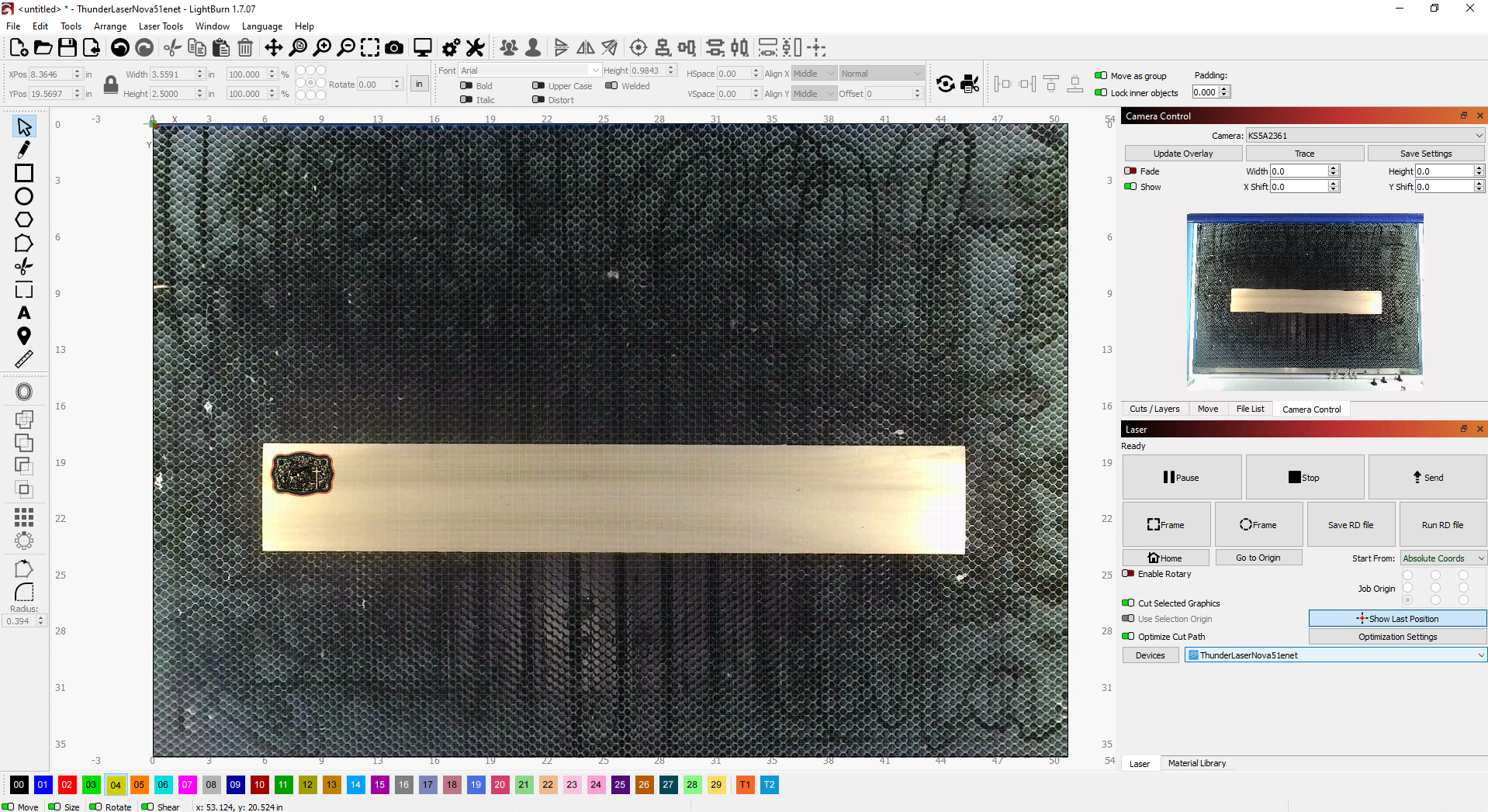This screenshot has width=1488, height=812.
Task: Open the Normal text layout dropdown
Action: pos(881,74)
